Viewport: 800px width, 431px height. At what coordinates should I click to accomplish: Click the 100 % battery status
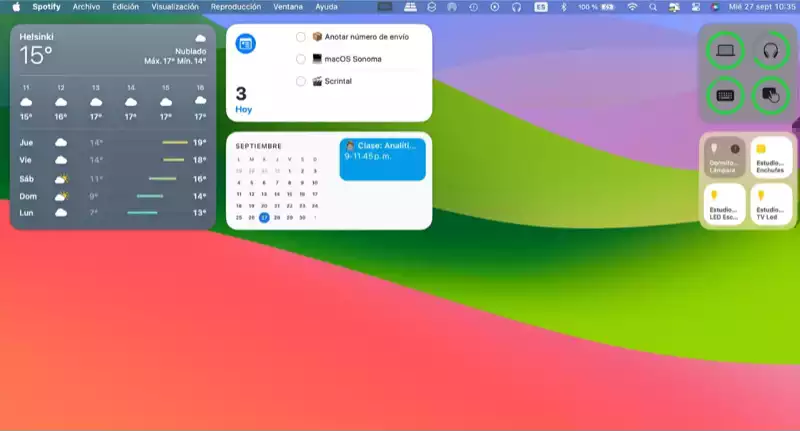tap(596, 7)
